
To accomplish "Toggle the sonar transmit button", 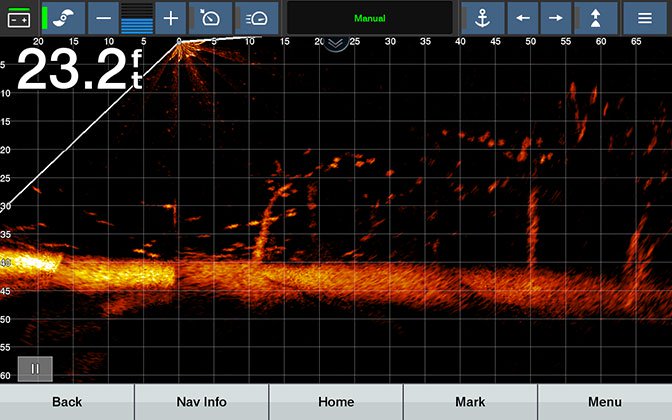I will [63, 18].
